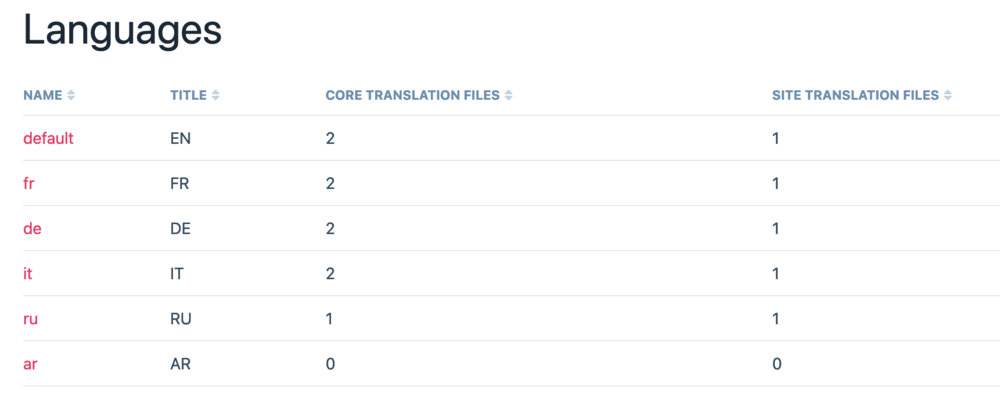The height and width of the screenshot is (405, 1000).
Task: Open the de language link
Action: 32,229
